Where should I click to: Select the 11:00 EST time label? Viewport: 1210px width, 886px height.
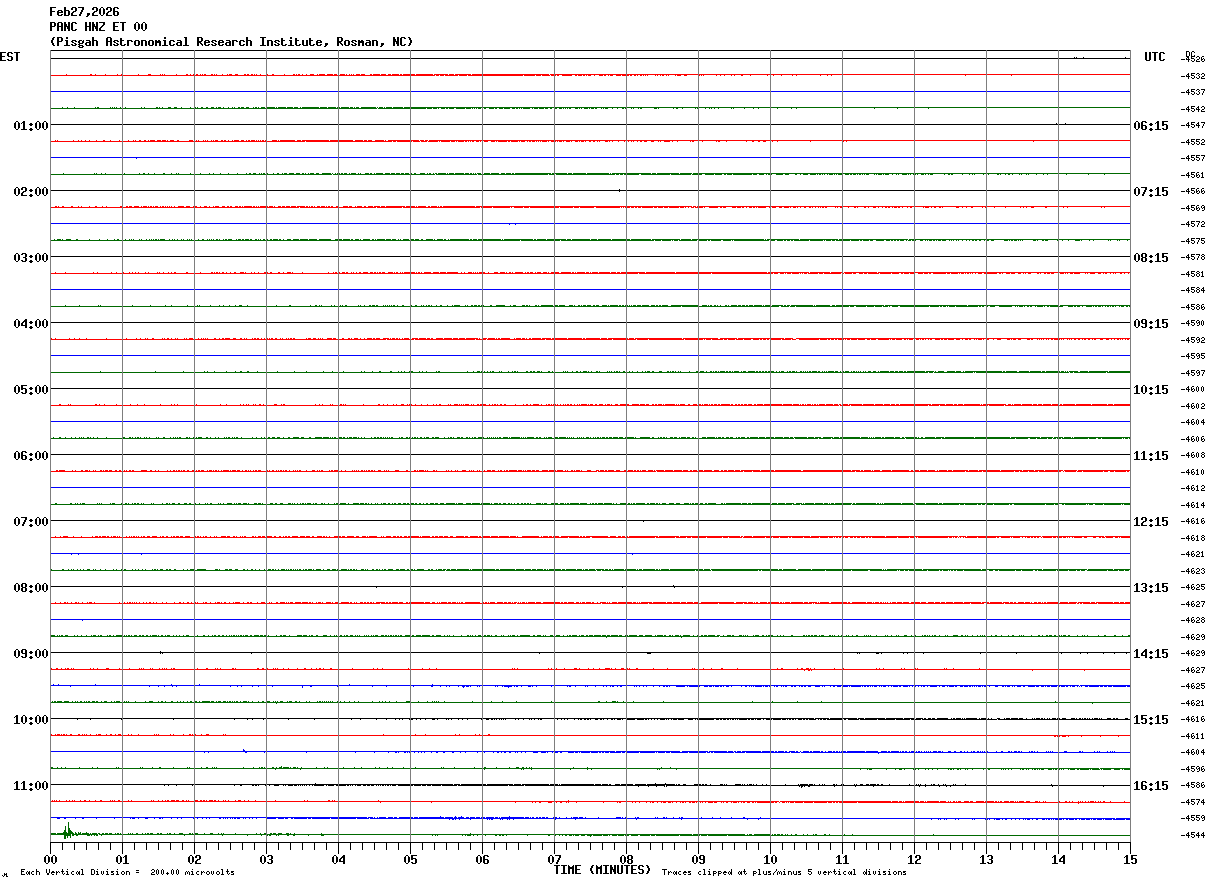coord(31,786)
